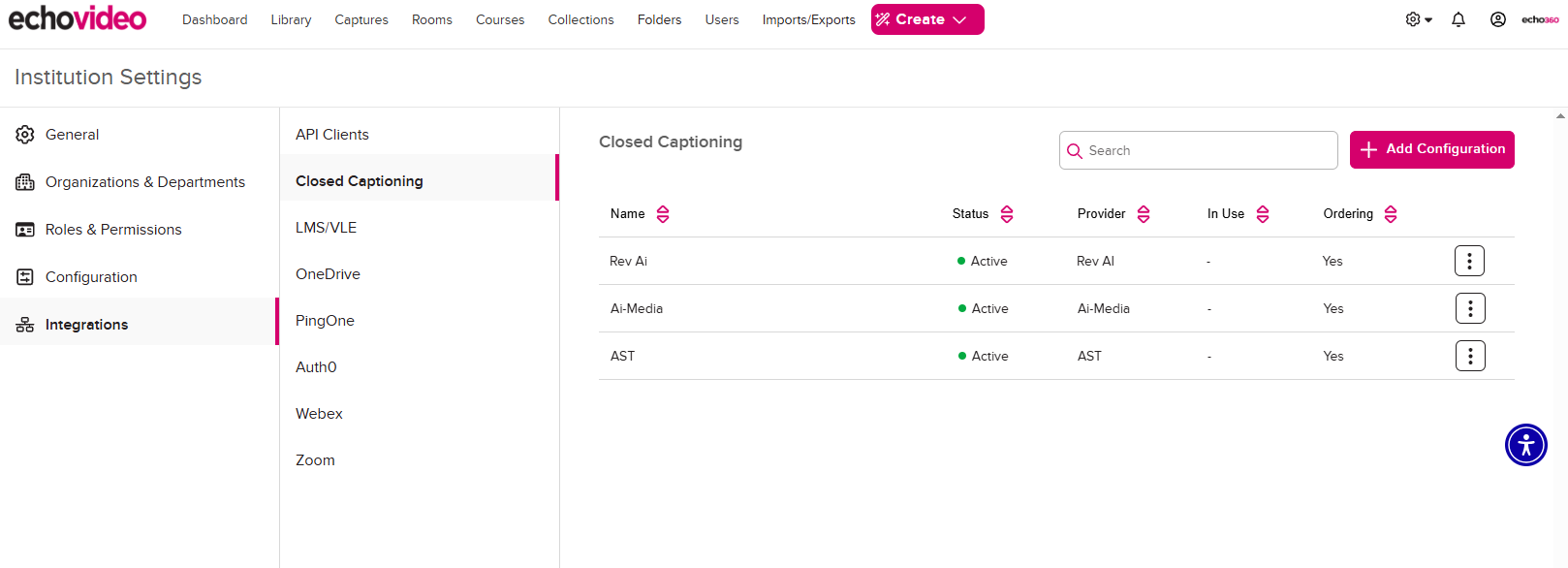Sort table by Name column
The width and height of the screenshot is (1568, 568).
(663, 214)
